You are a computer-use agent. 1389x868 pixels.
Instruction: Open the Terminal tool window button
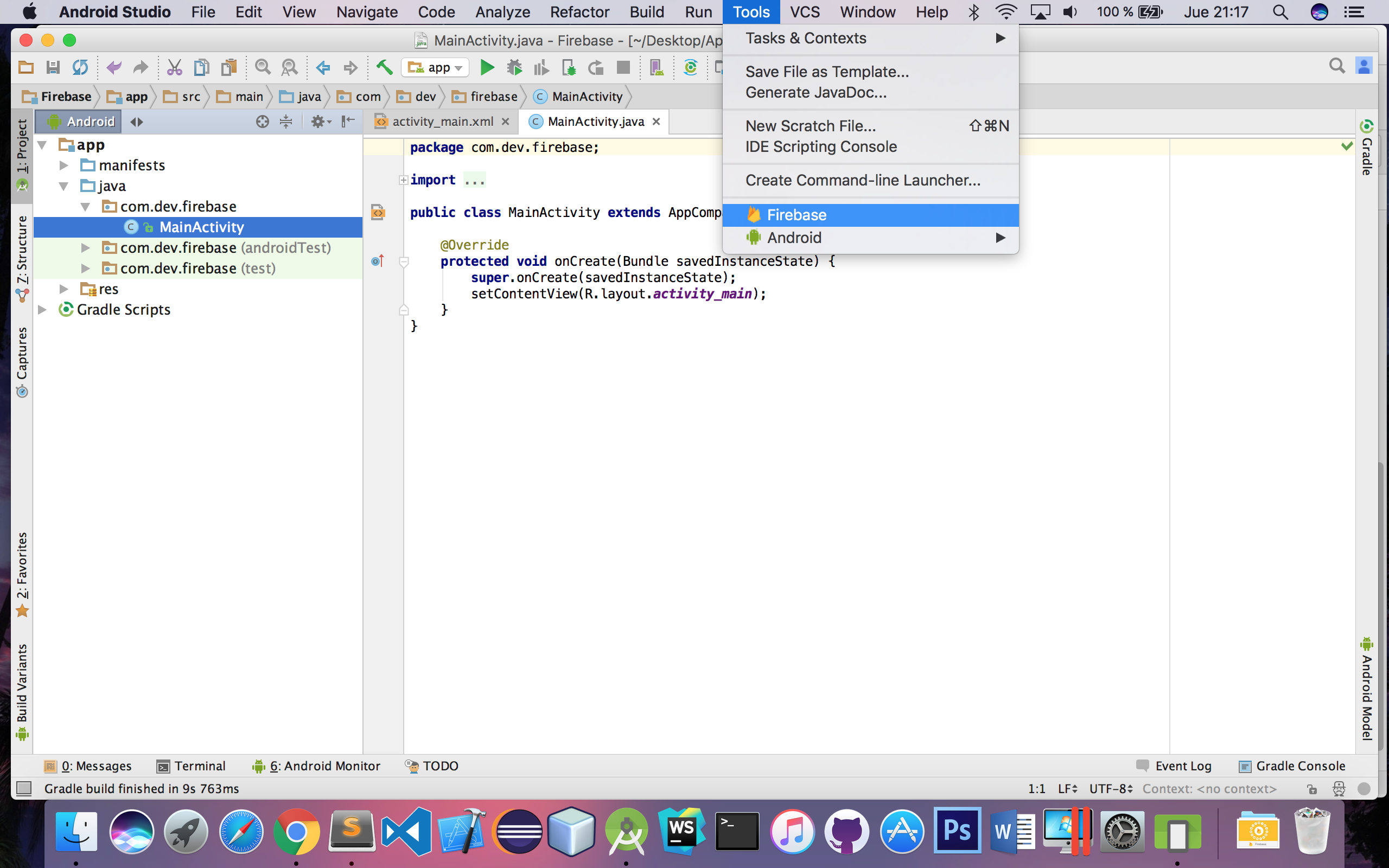[192, 766]
